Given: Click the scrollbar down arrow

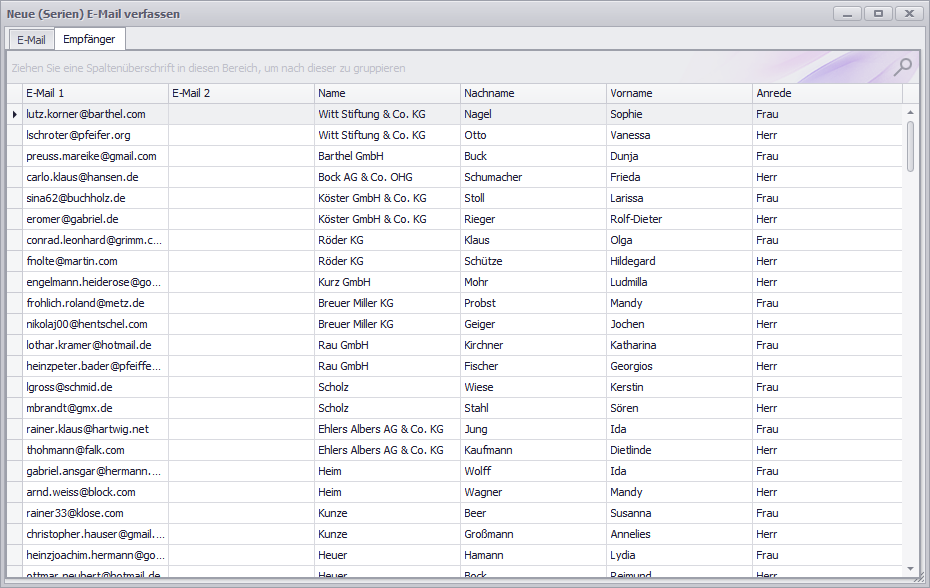Looking at the screenshot, I should coord(910,569).
